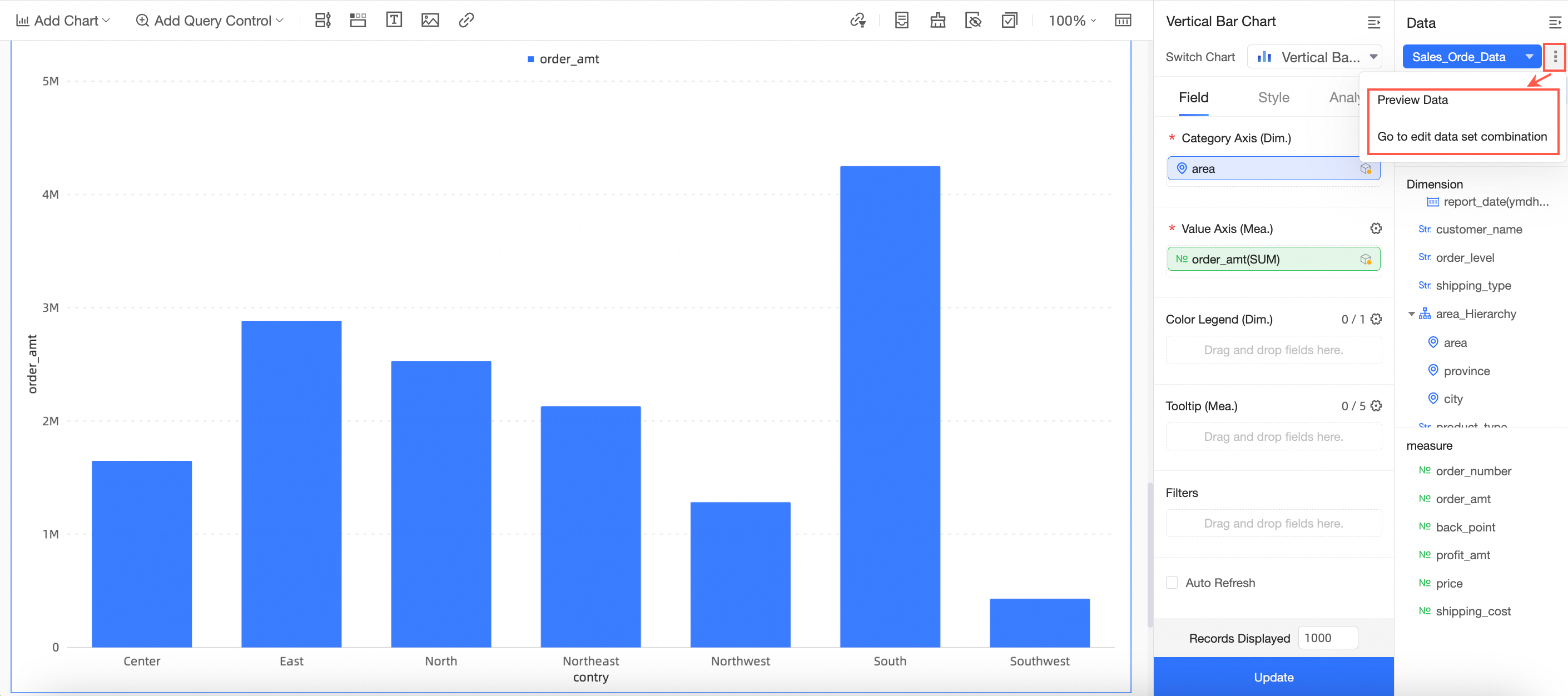Enable the Auto Refresh checkbox

(1172, 582)
